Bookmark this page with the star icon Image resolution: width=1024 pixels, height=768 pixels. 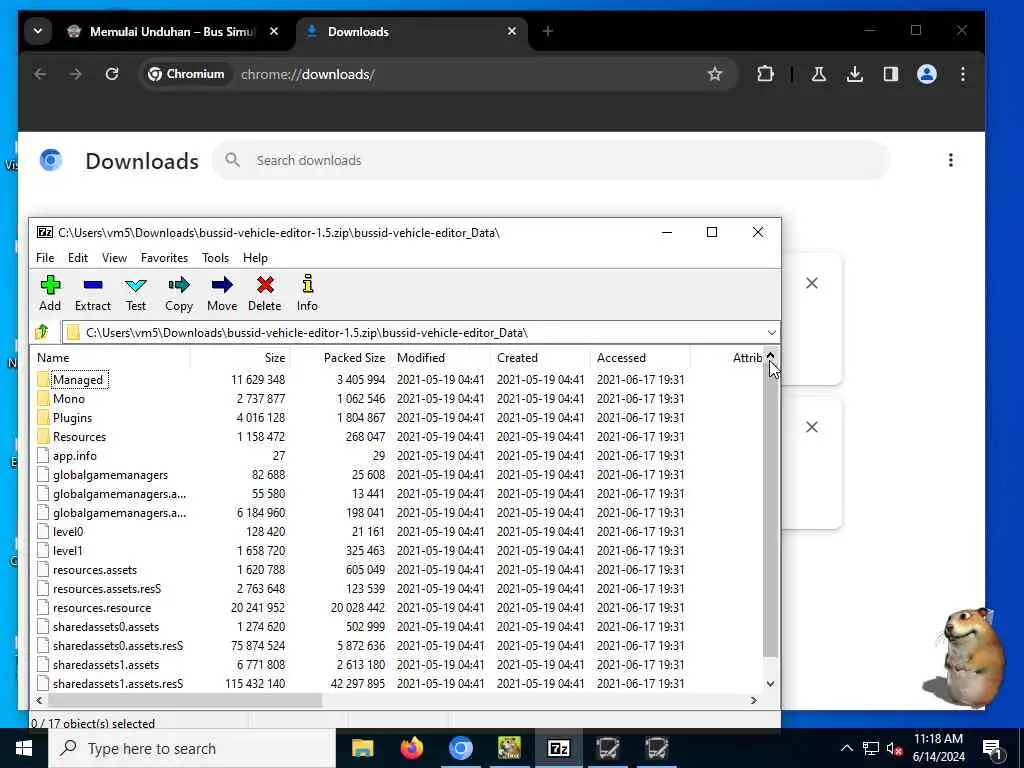click(x=715, y=74)
